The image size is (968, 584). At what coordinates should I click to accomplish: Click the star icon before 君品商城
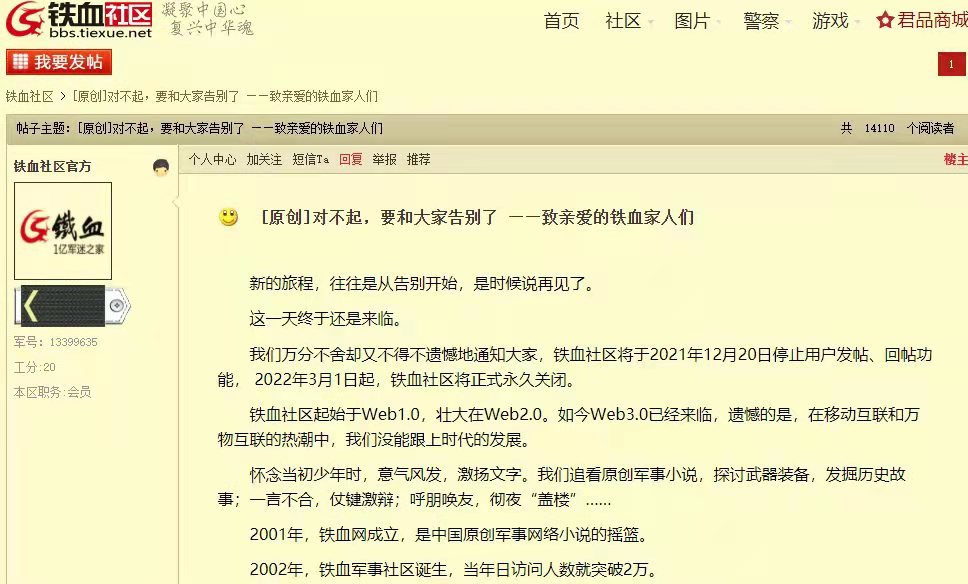pos(885,20)
